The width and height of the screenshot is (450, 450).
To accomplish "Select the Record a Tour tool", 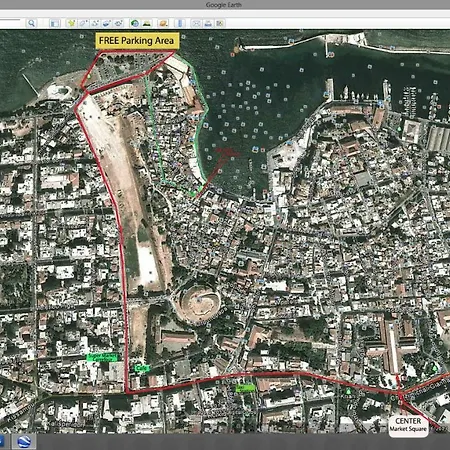I will click(119, 23).
